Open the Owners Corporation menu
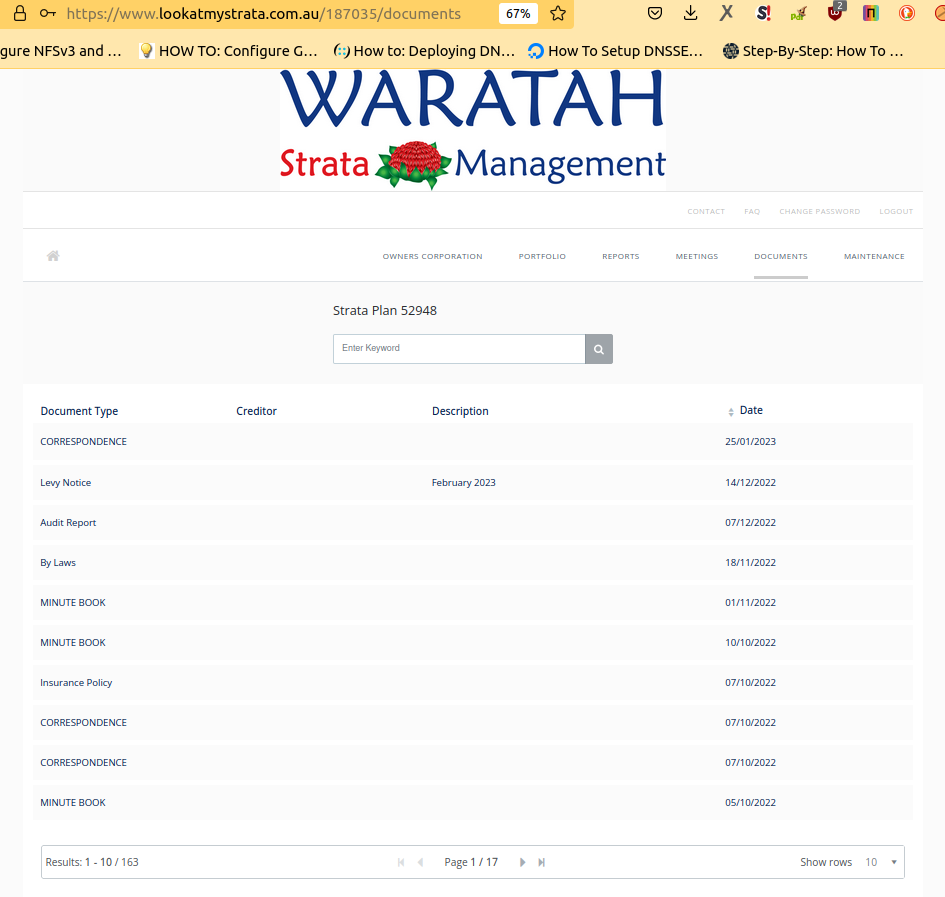 pos(432,257)
